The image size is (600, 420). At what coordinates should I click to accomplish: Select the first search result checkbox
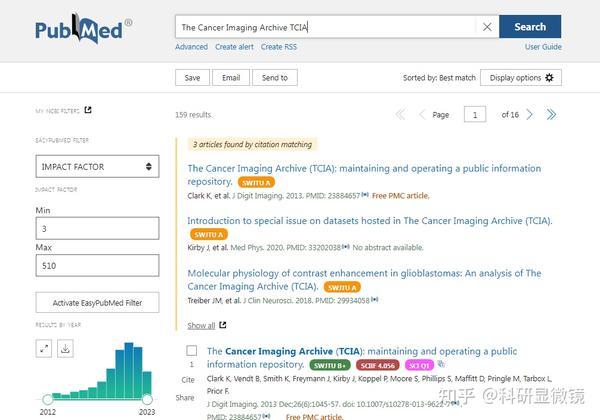(x=192, y=351)
